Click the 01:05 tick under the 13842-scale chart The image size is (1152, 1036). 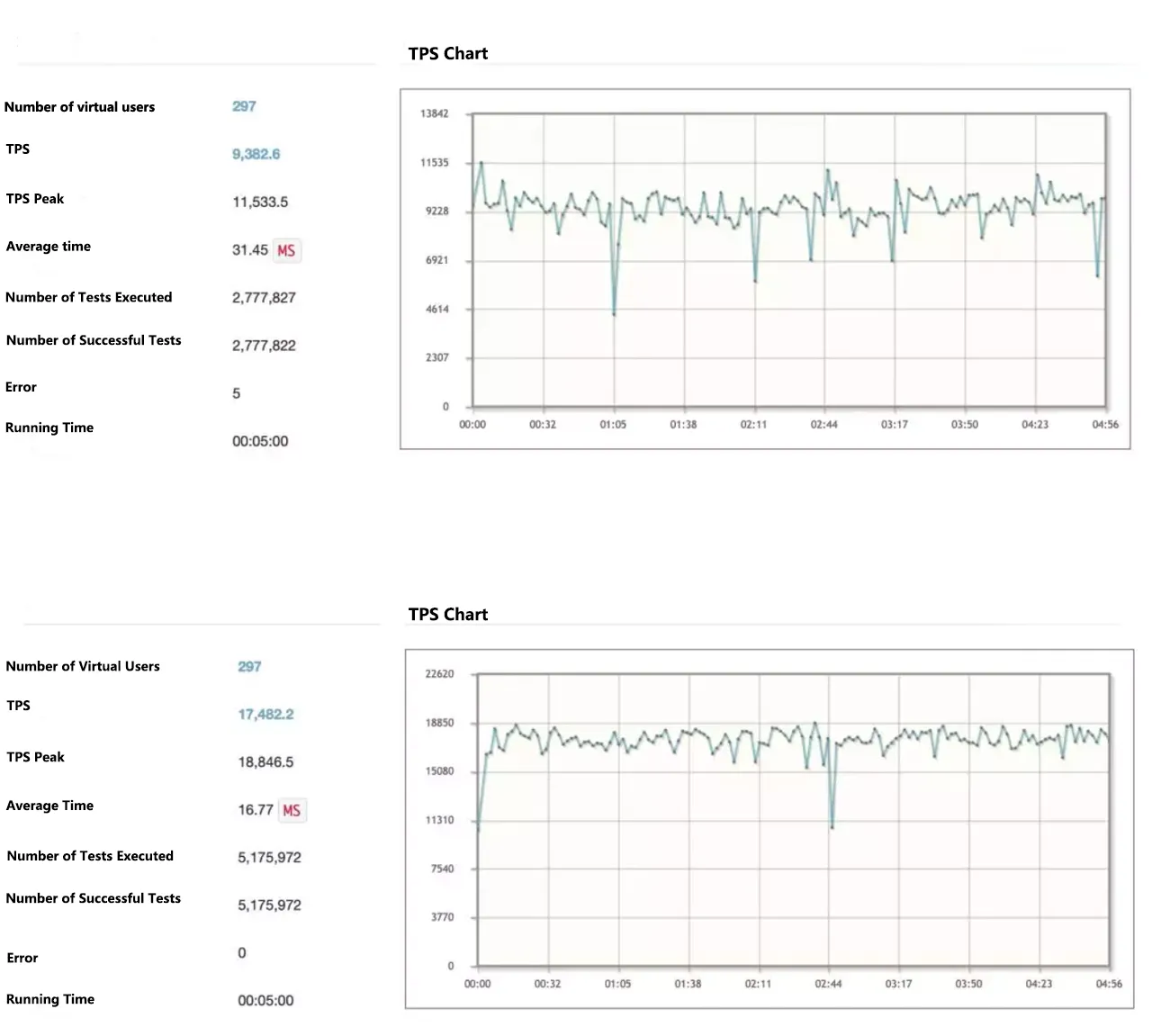pyautogui.click(x=613, y=425)
